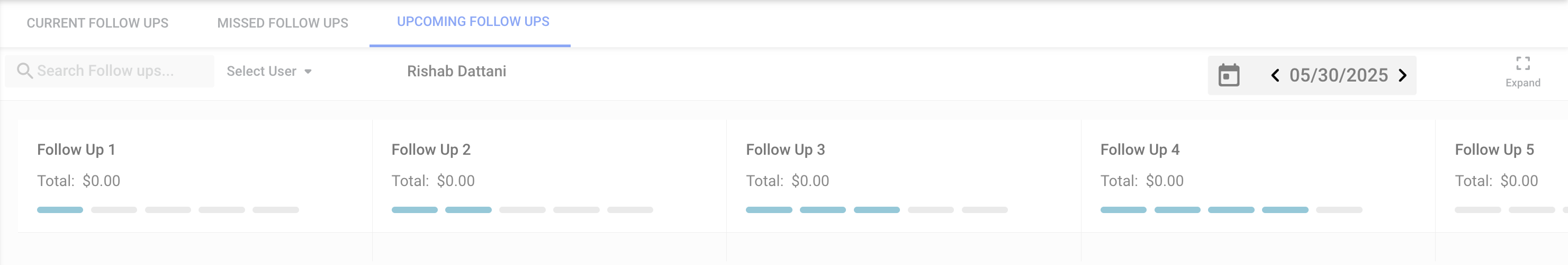Image resolution: width=1568 pixels, height=265 pixels.
Task: Switch to Missed Follow Ups tab
Action: point(283,23)
